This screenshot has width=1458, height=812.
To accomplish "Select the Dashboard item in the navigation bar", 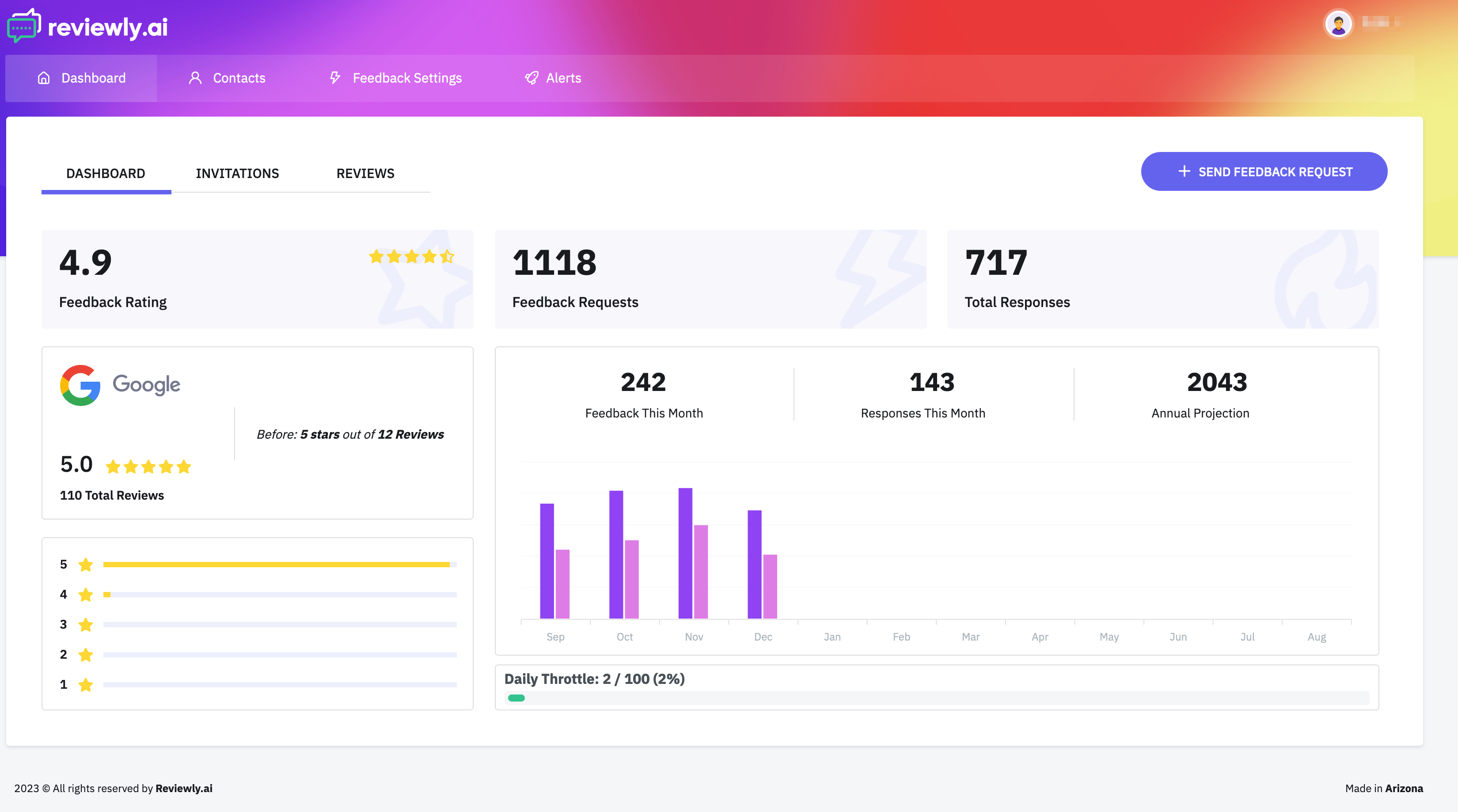I will pos(93,77).
